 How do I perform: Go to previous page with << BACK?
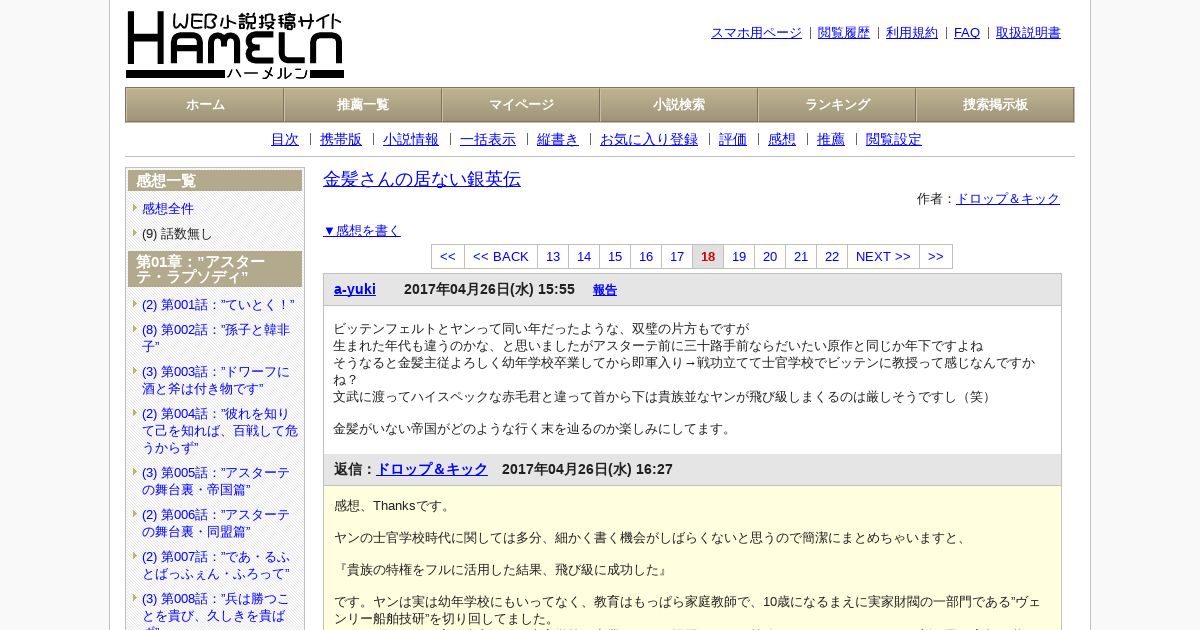(501, 257)
